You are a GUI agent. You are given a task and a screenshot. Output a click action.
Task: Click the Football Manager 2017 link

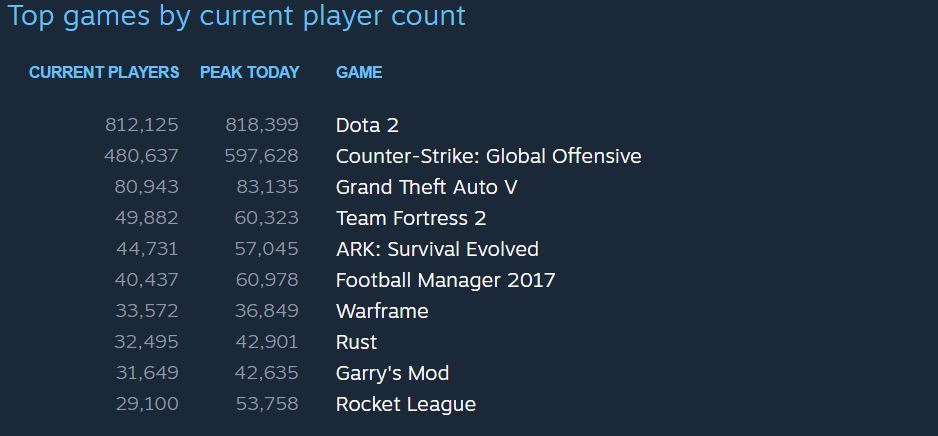pos(445,280)
